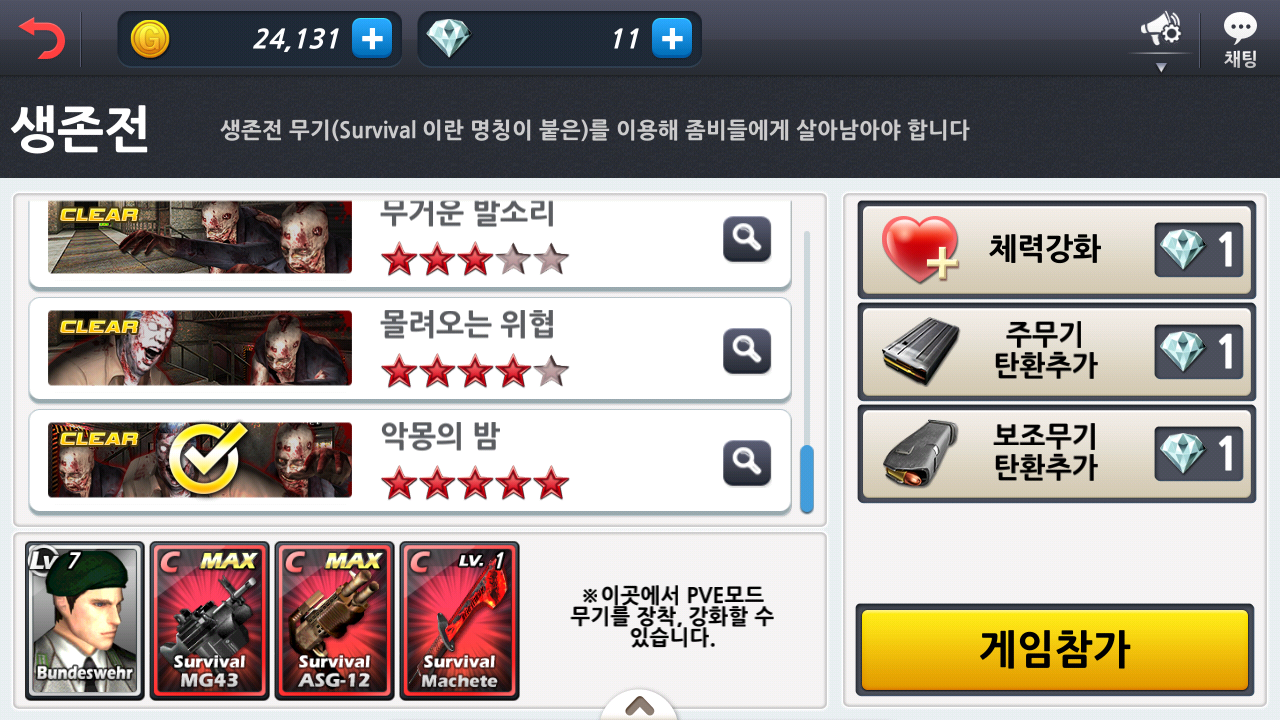The height and width of the screenshot is (720, 1280).
Task: Start the match with 게임참가 button
Action: tap(1055, 650)
